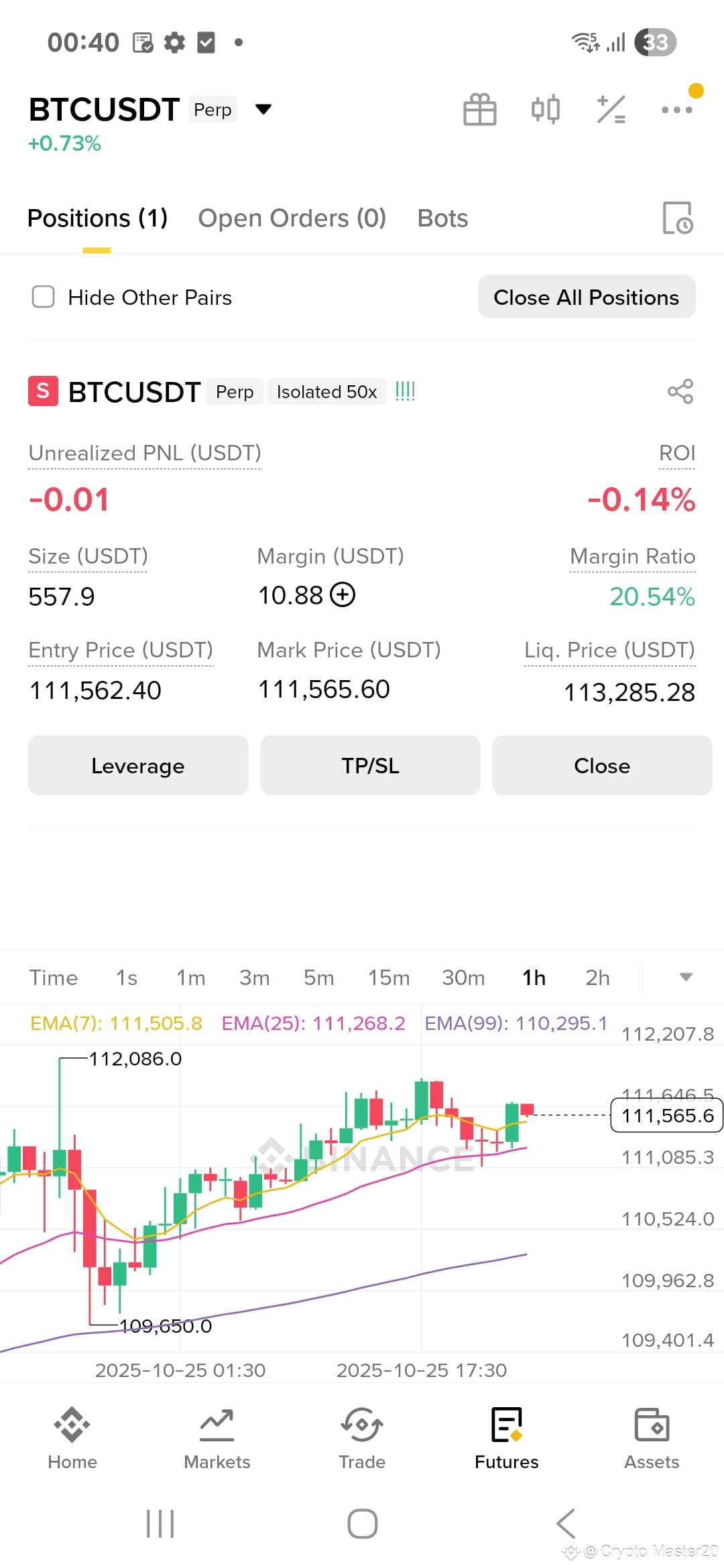Tap the EMA(25) indicator legend
This screenshot has width=724, height=1568.
click(314, 1023)
